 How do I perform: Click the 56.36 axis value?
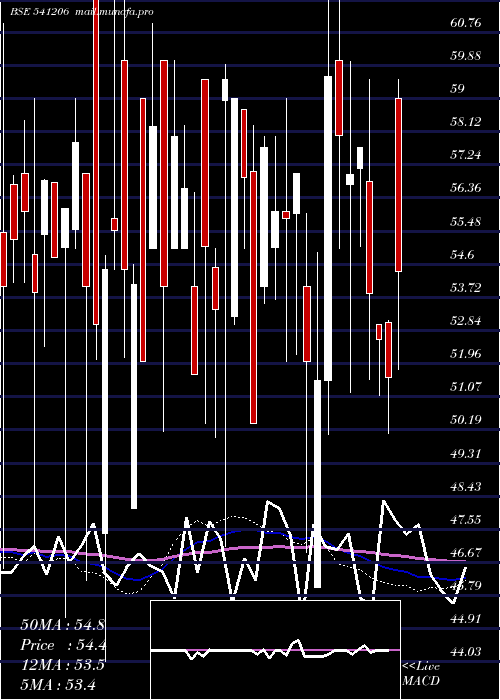coord(466,188)
